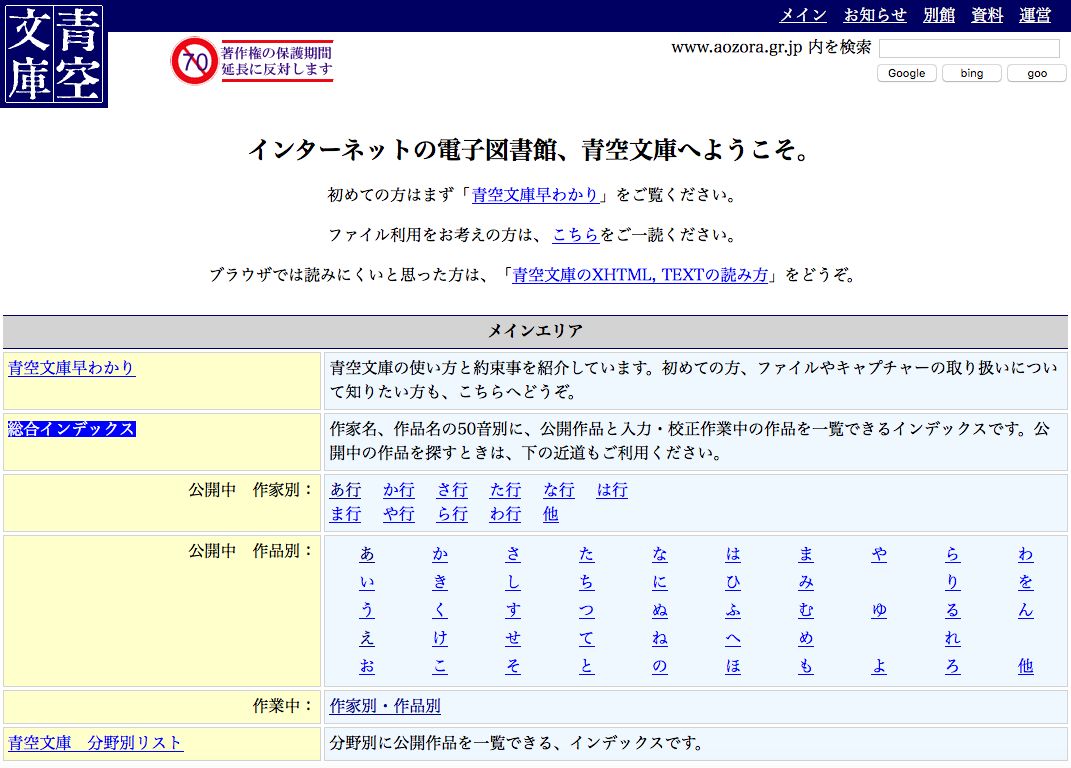Focus the site search text field
The height and width of the screenshot is (768, 1071).
(x=969, y=48)
